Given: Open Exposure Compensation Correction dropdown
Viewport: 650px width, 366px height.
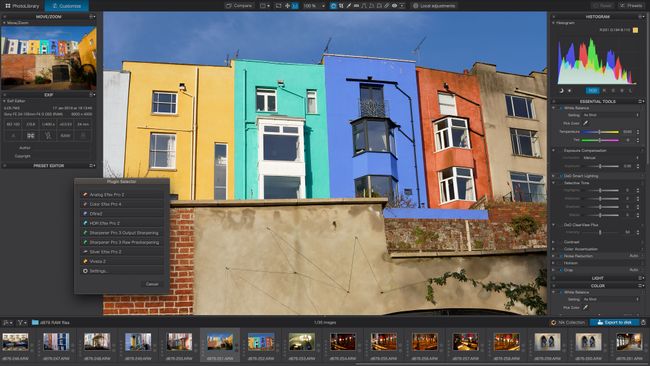Looking at the screenshot, I should tap(611, 158).
